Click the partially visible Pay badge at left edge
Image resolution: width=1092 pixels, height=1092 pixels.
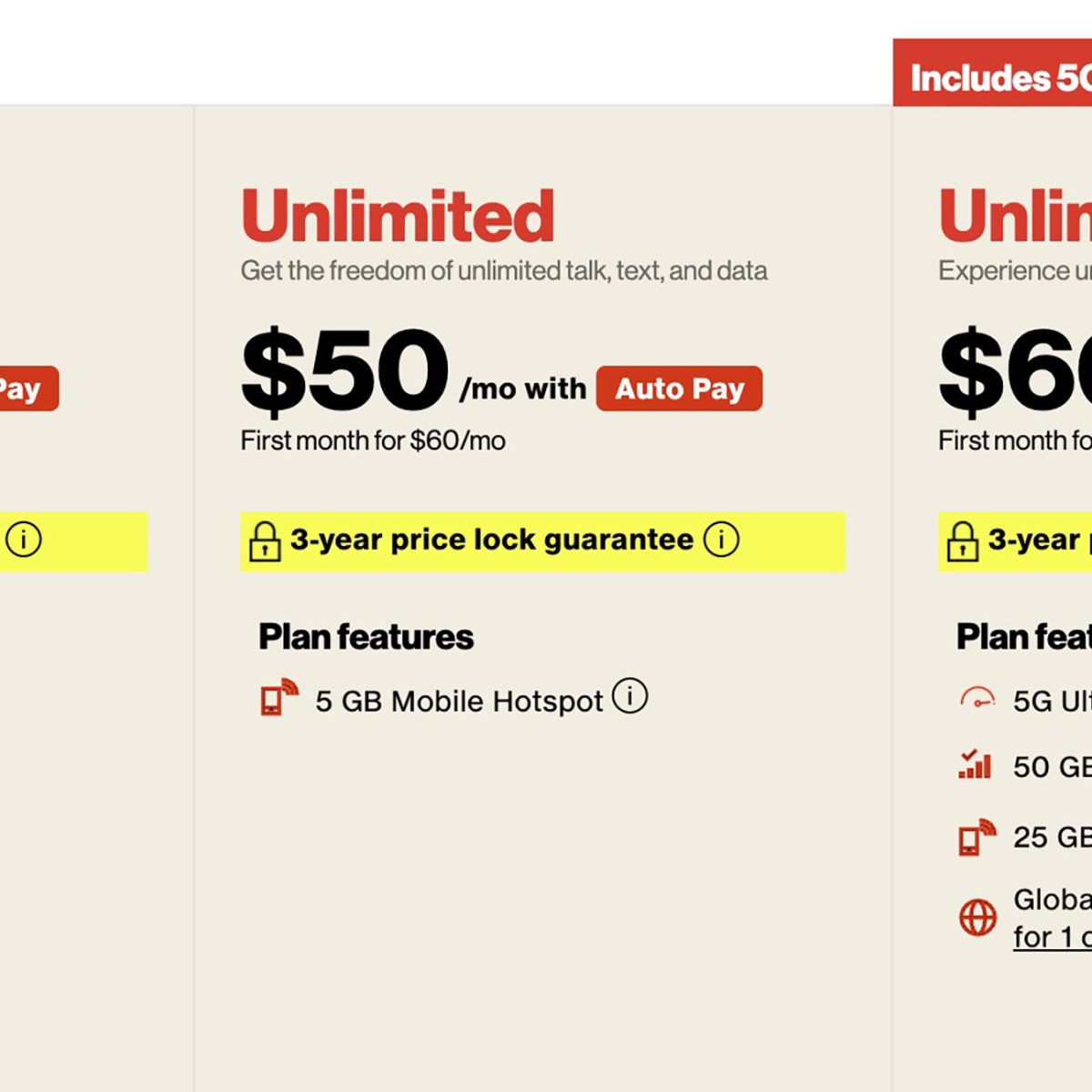coord(27,389)
